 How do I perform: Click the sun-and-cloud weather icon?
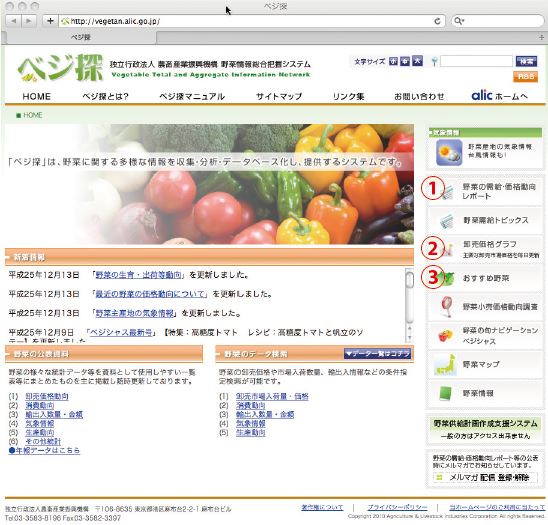[x=449, y=152]
